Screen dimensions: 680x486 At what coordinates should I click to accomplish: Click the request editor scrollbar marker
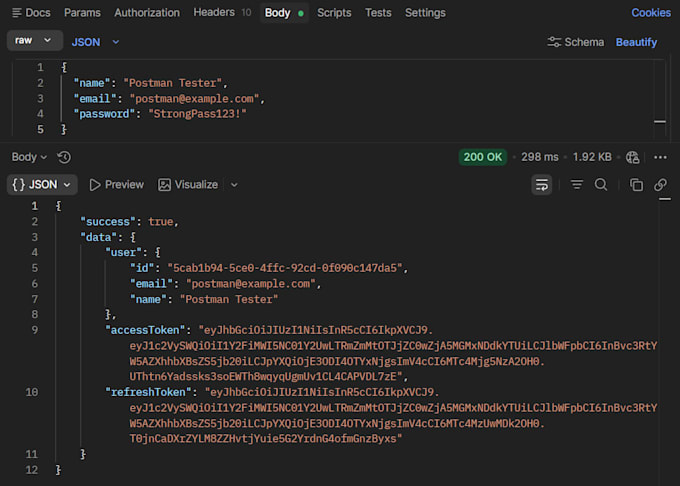click(660, 122)
